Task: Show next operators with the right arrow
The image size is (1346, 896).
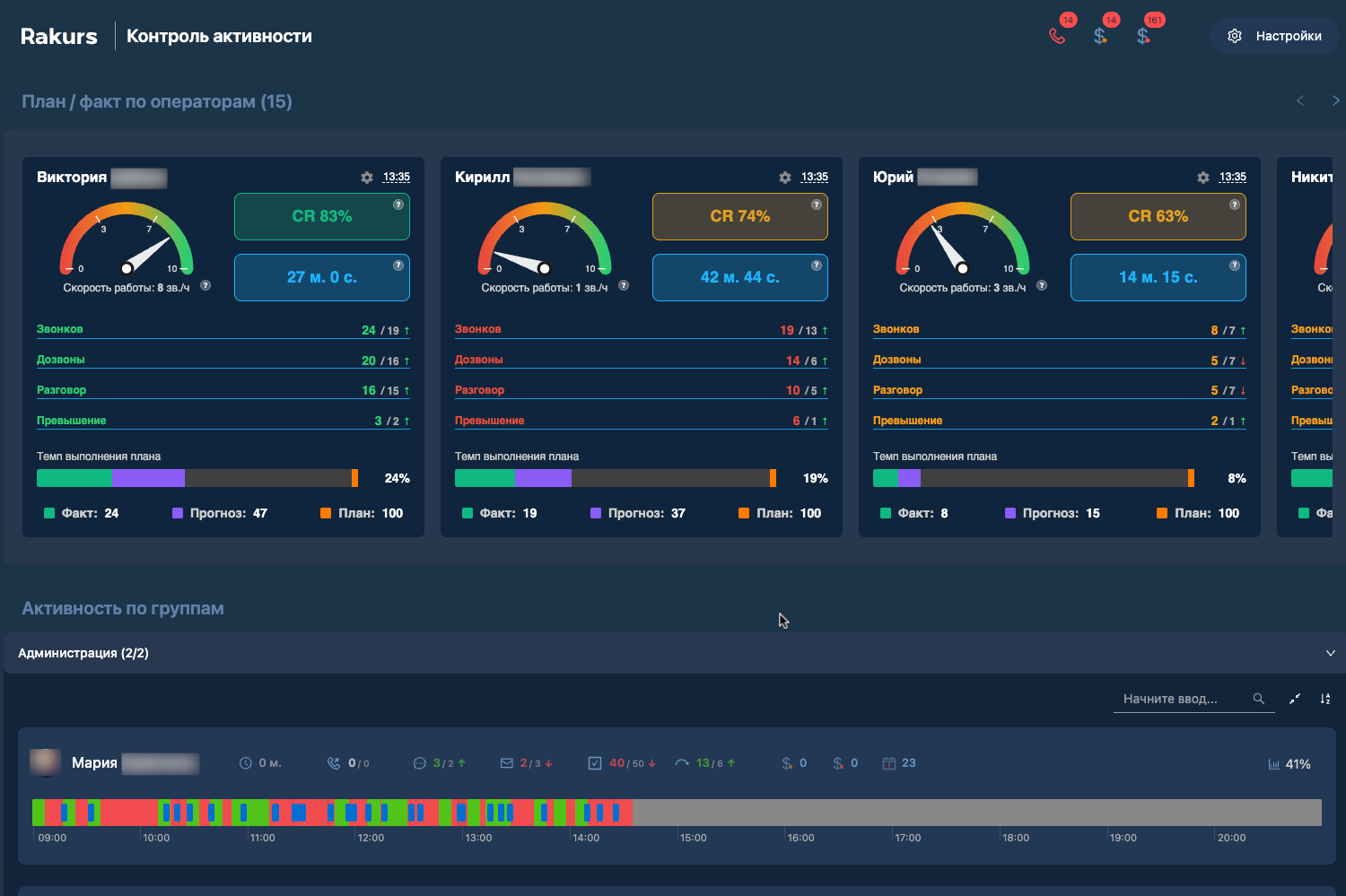Action: pos(1335,100)
